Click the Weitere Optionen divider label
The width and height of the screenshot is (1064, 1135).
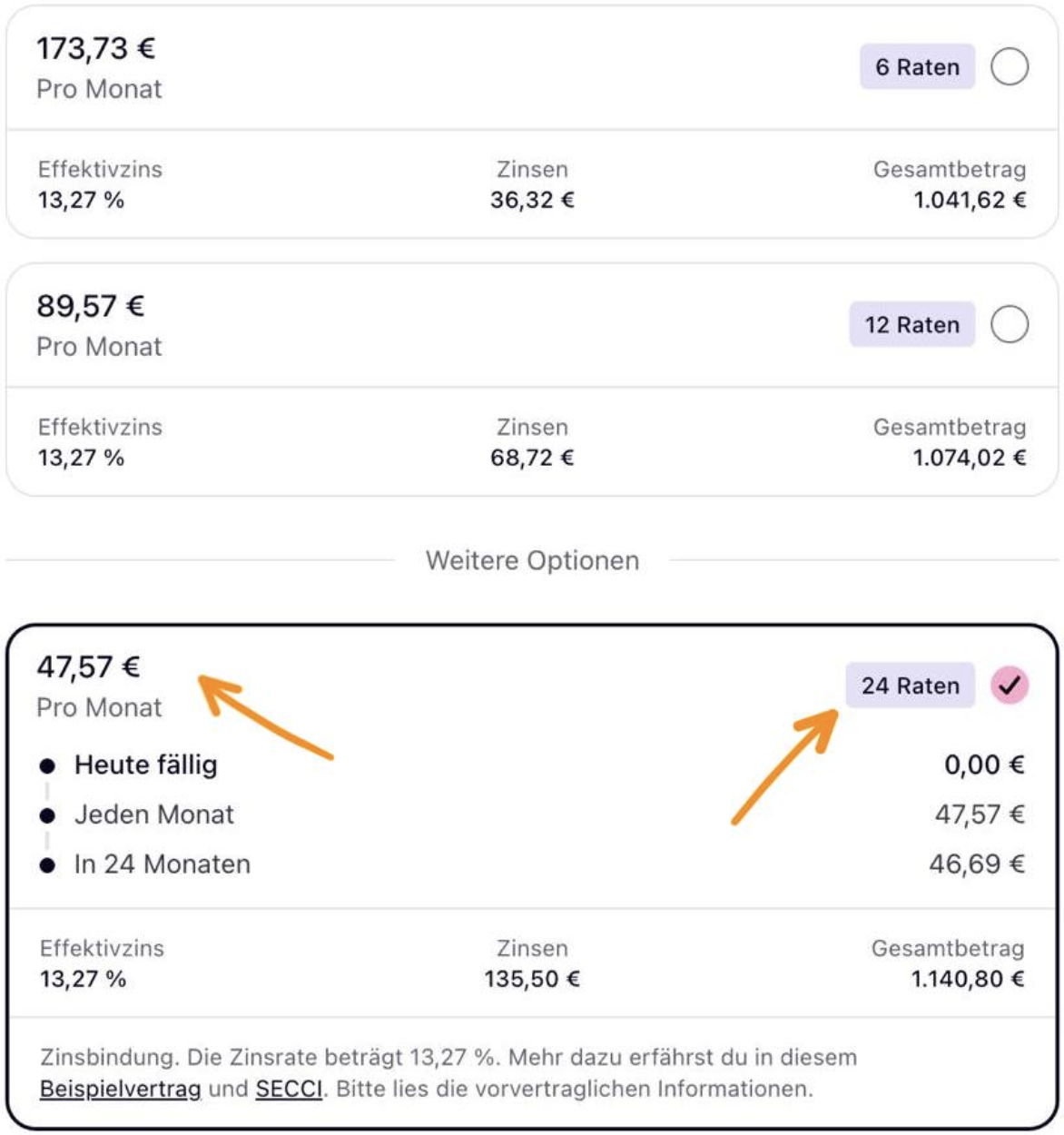532,561
